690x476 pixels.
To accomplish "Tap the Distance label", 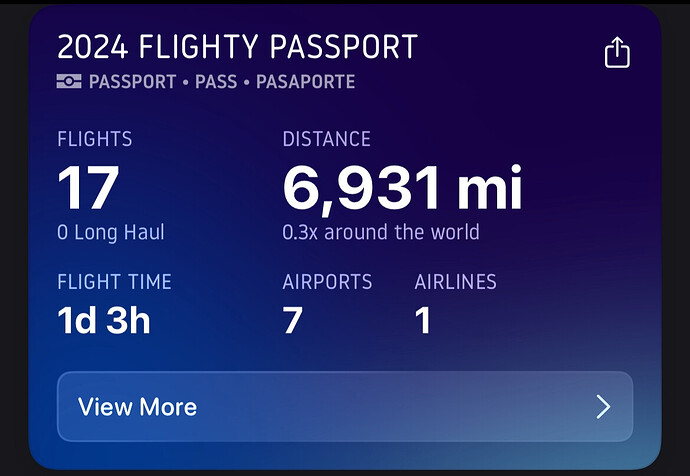I will pyautogui.click(x=326, y=139).
